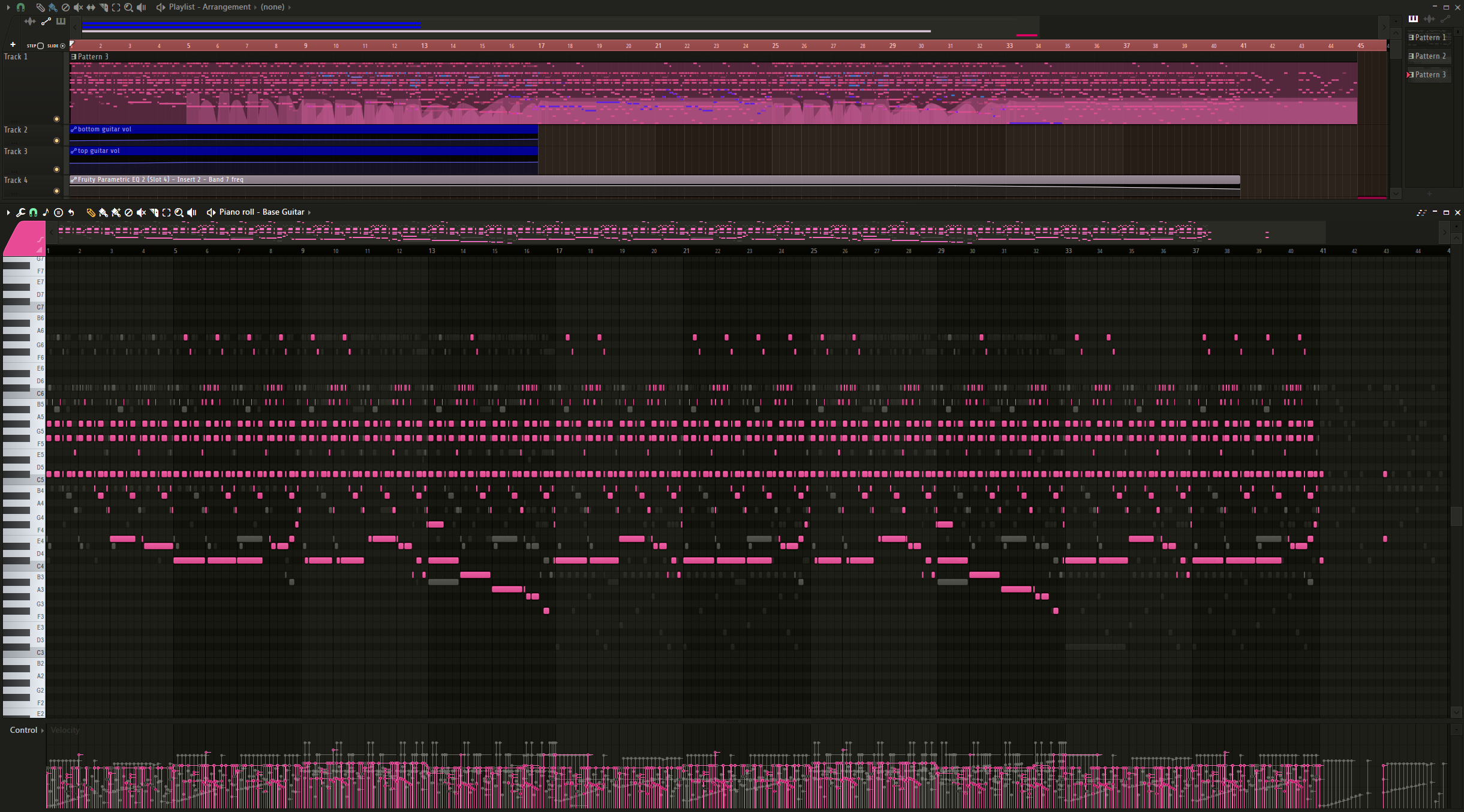The image size is (1464, 812).
Task: Open the playlist options menu arrow
Action: coord(8,7)
